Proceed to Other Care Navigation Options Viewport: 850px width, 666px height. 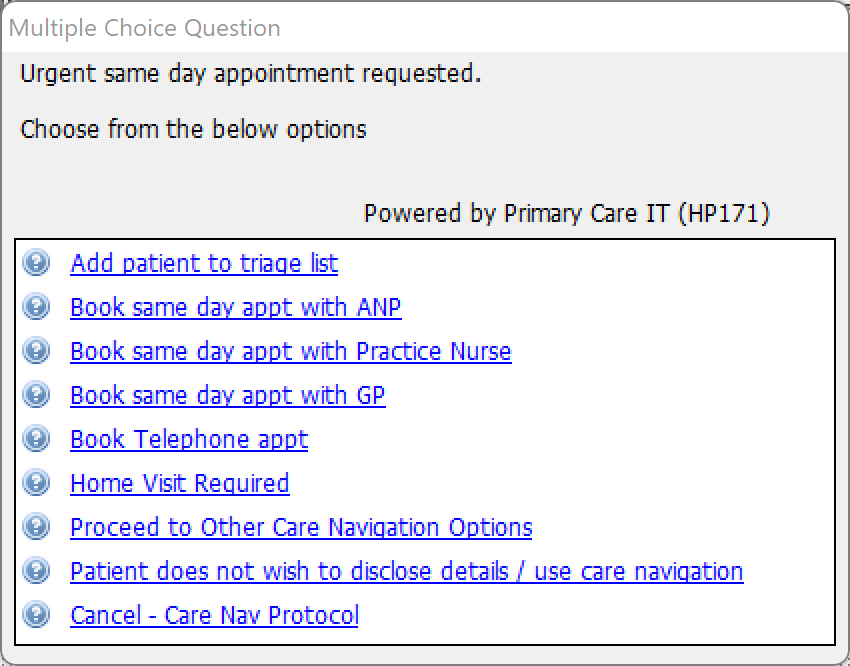tap(301, 528)
